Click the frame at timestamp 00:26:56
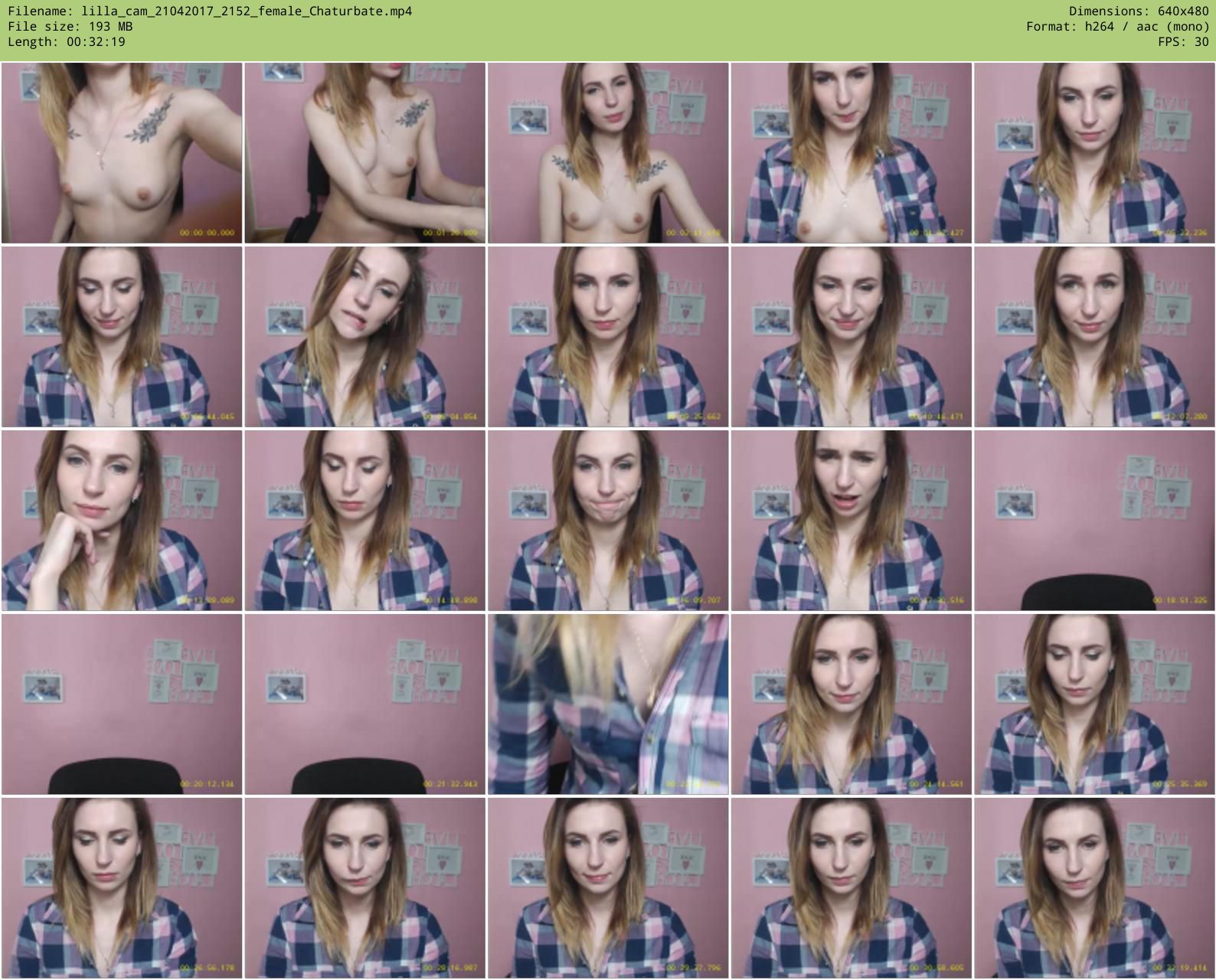Viewport: 1216px width, 980px height. [122, 888]
